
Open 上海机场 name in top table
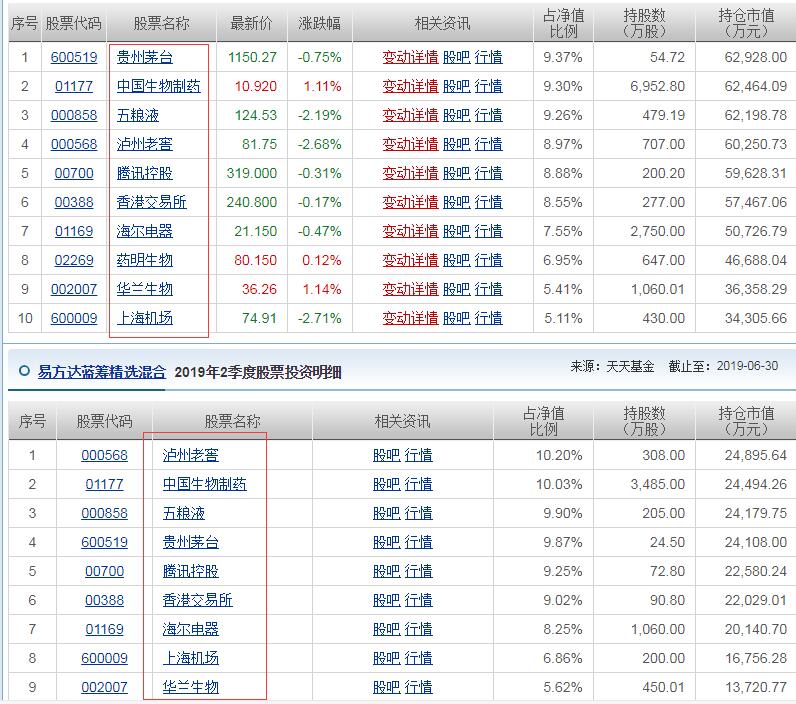(145, 318)
